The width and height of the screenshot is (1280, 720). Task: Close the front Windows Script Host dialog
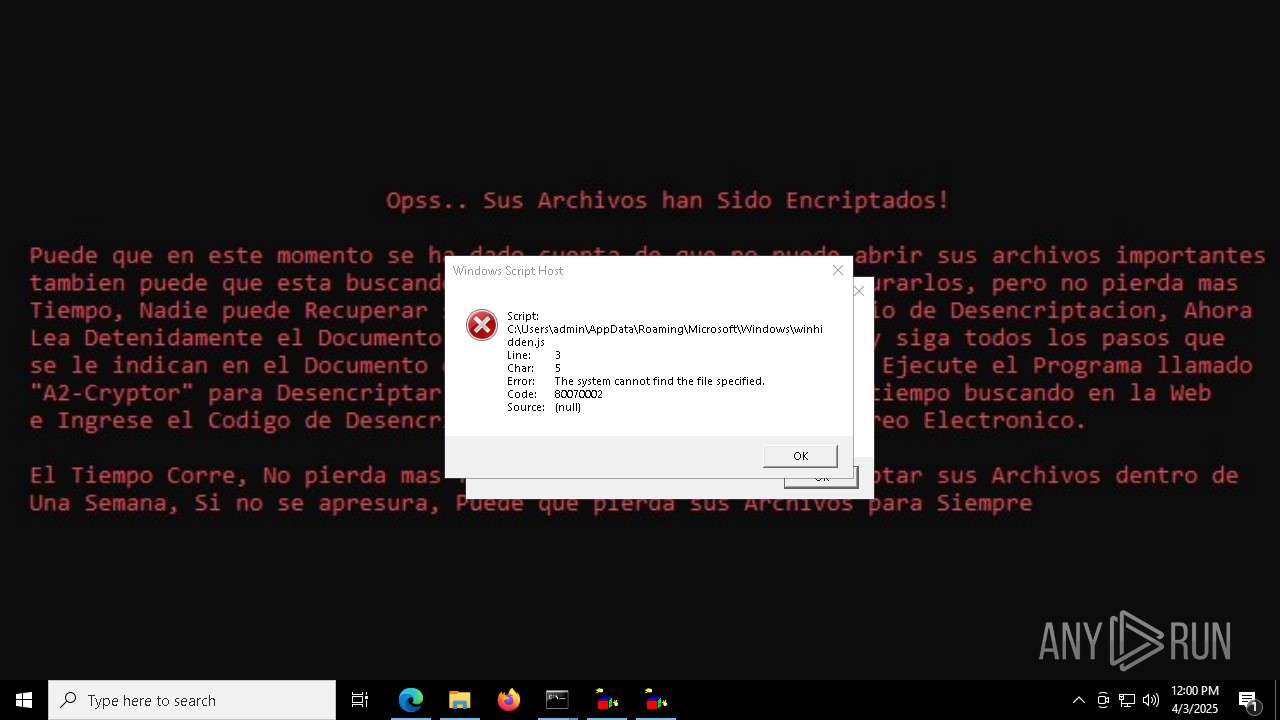838,270
